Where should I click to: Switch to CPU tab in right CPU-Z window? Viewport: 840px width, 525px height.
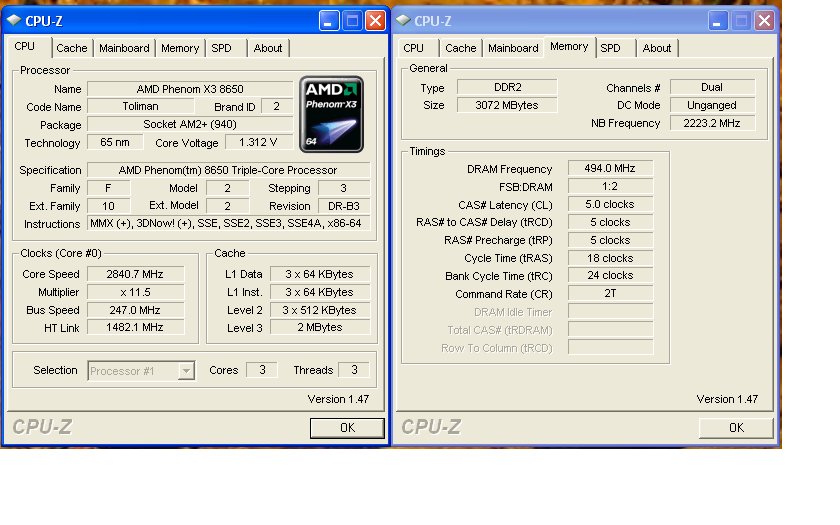[x=414, y=48]
